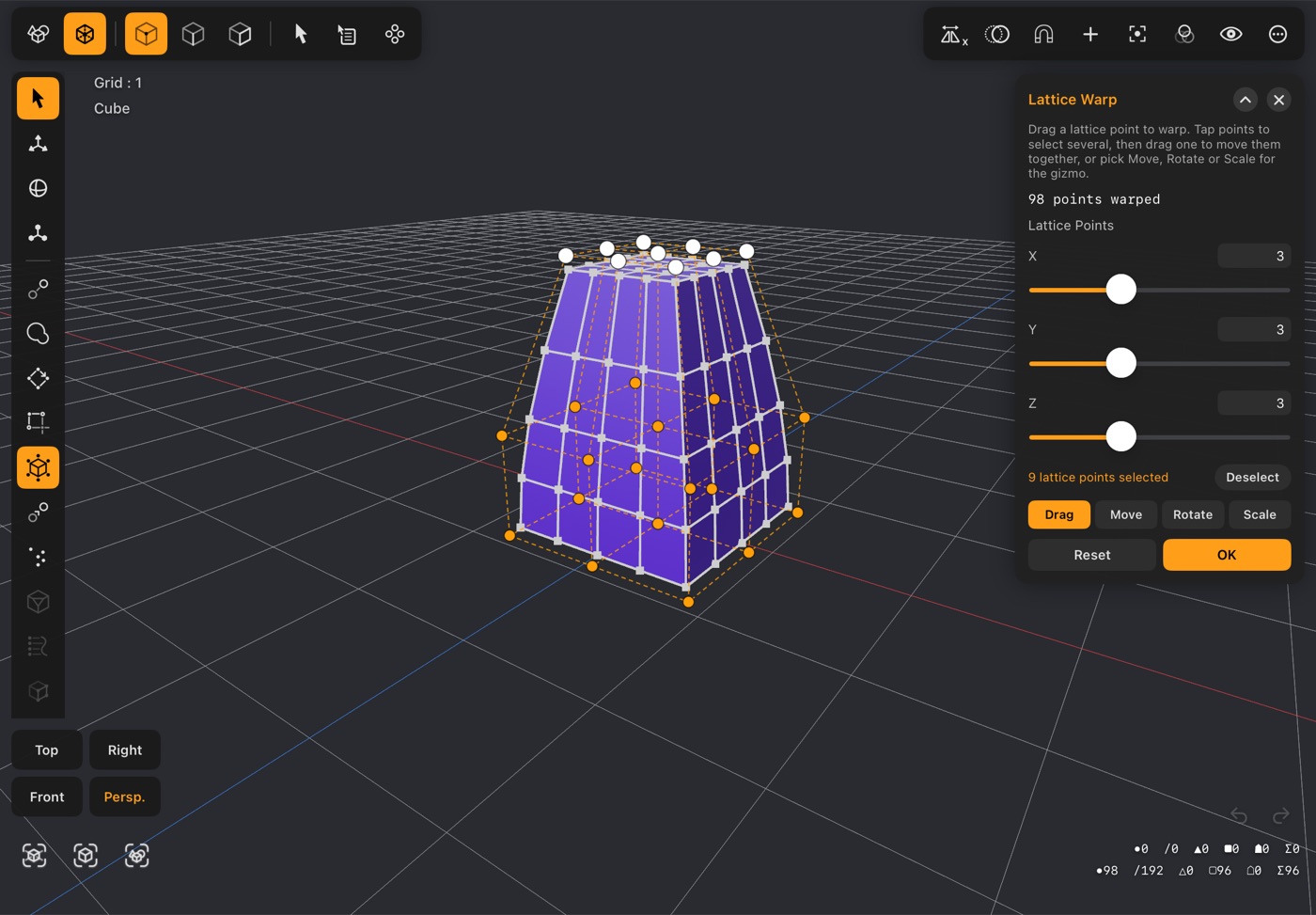Screen dimensions: 1316x915
Task: Select the three-arrow transform gizmo tool
Action: coord(38,143)
